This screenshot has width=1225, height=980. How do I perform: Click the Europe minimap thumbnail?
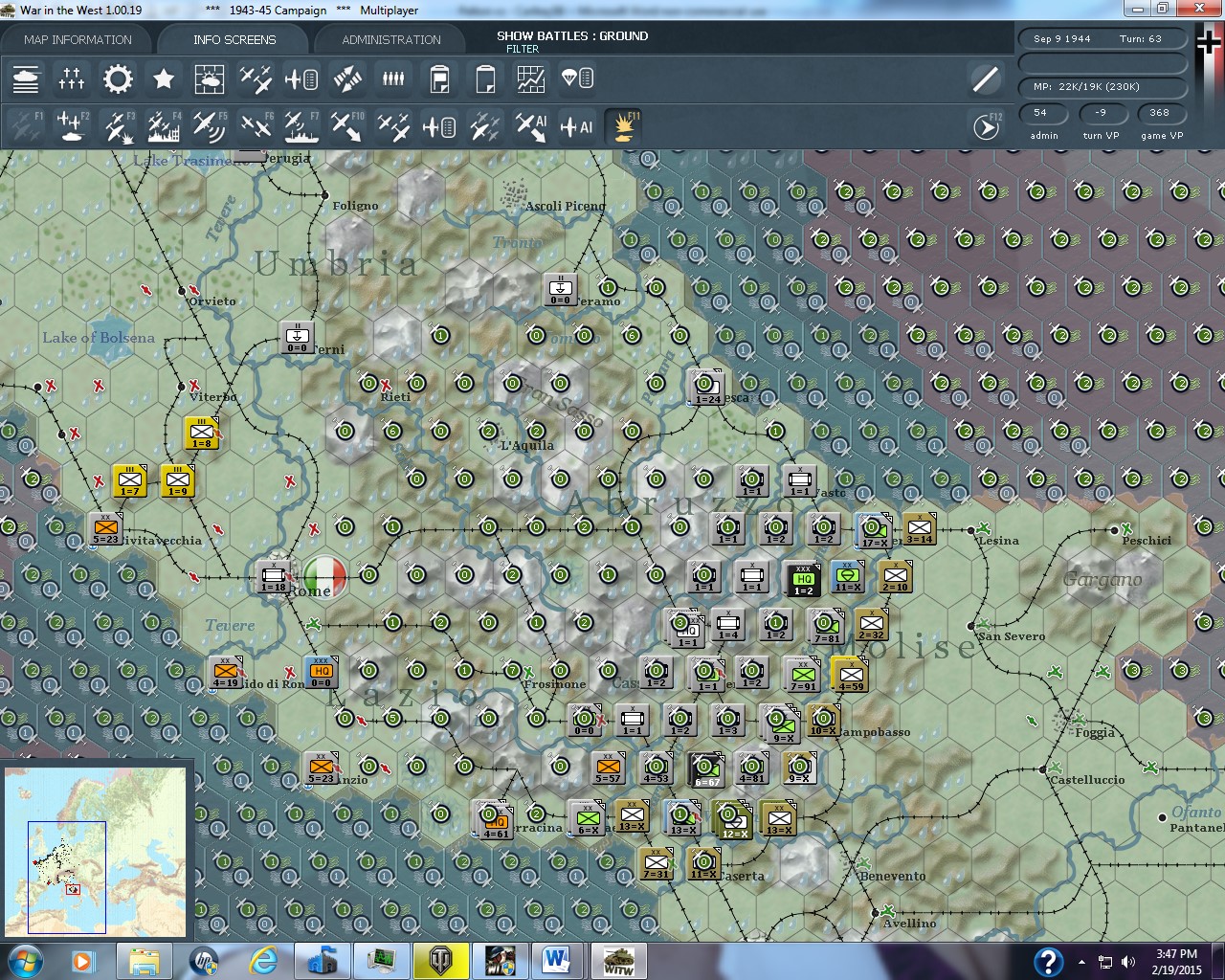coord(96,852)
